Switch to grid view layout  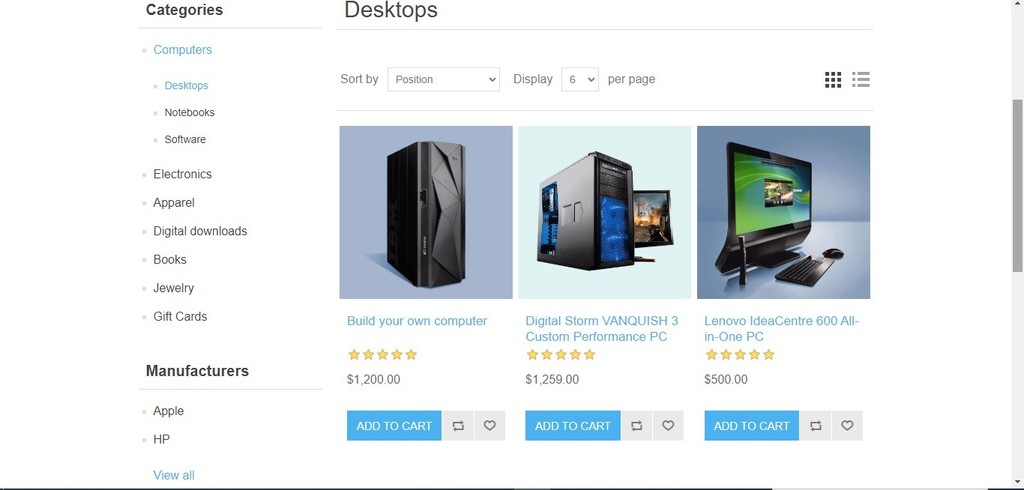[x=833, y=80]
